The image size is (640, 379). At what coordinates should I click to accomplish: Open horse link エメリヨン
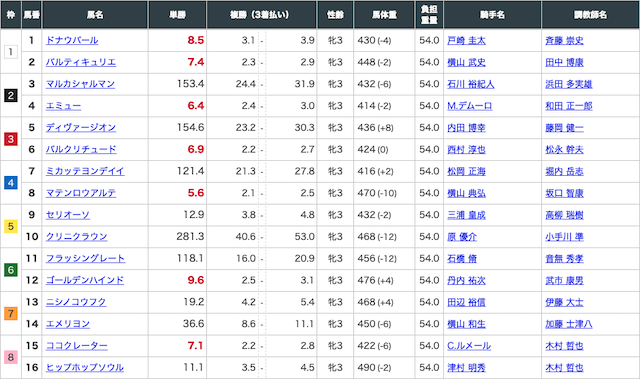(x=68, y=324)
